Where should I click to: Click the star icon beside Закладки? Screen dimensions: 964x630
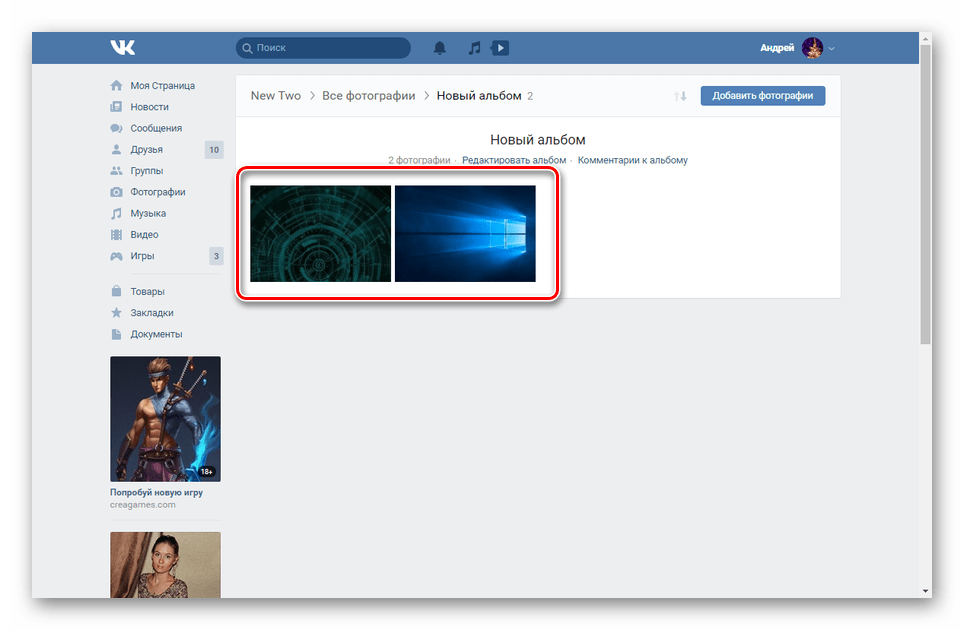coord(116,313)
